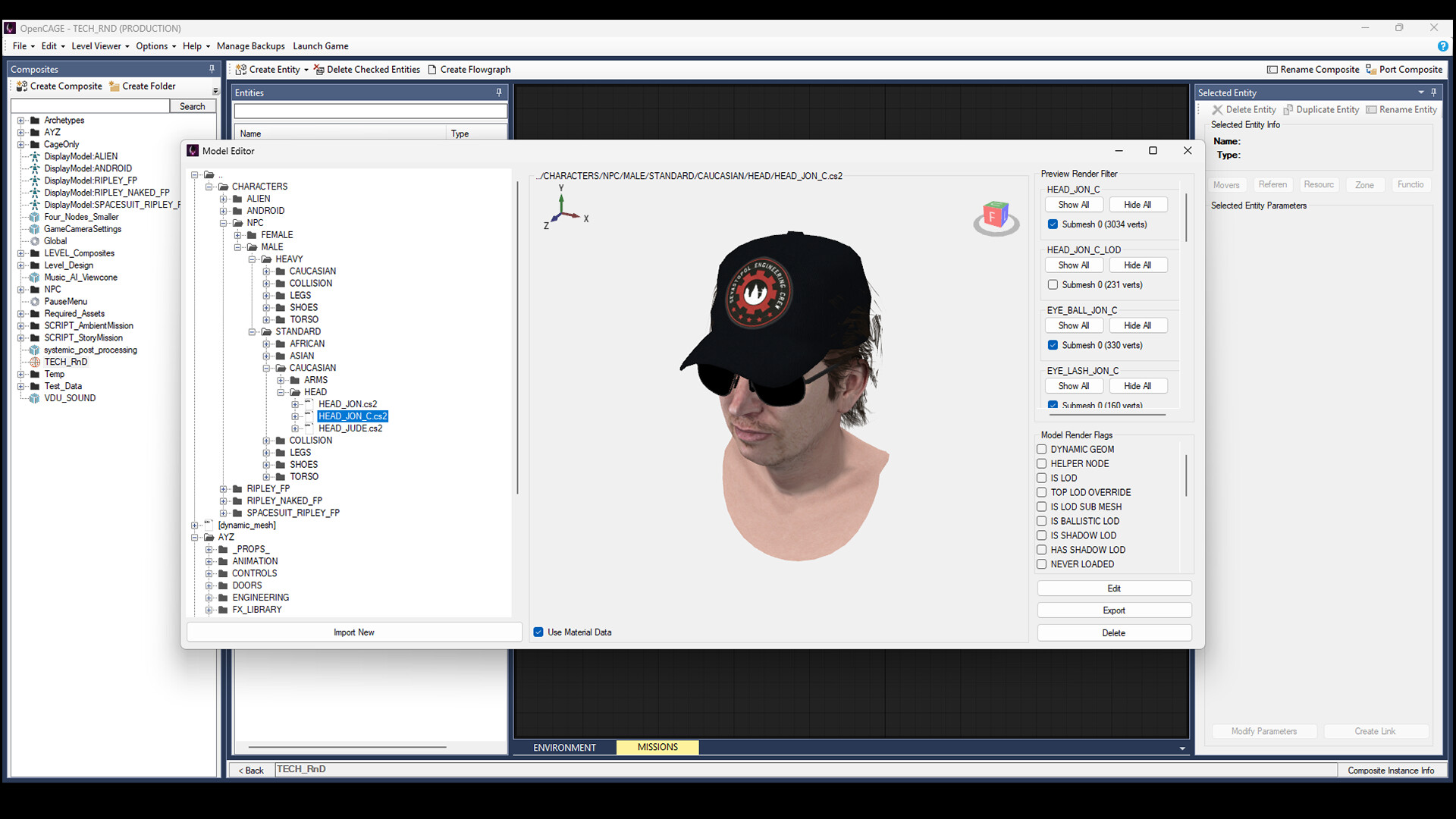Enable the IS SHADOW LOD flag
The height and width of the screenshot is (819, 1456).
click(1042, 536)
